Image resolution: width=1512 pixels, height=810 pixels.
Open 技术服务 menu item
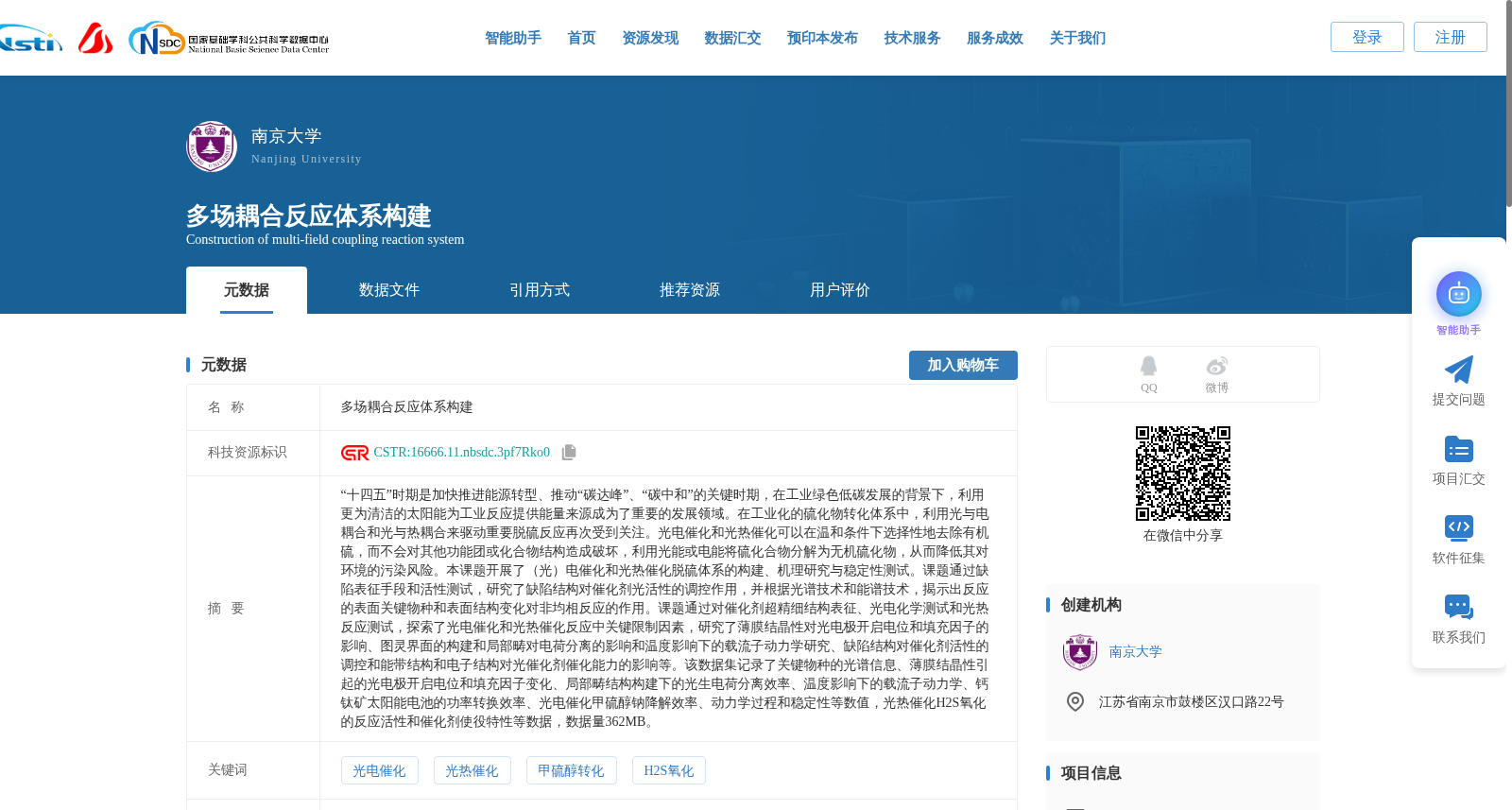[x=912, y=38]
